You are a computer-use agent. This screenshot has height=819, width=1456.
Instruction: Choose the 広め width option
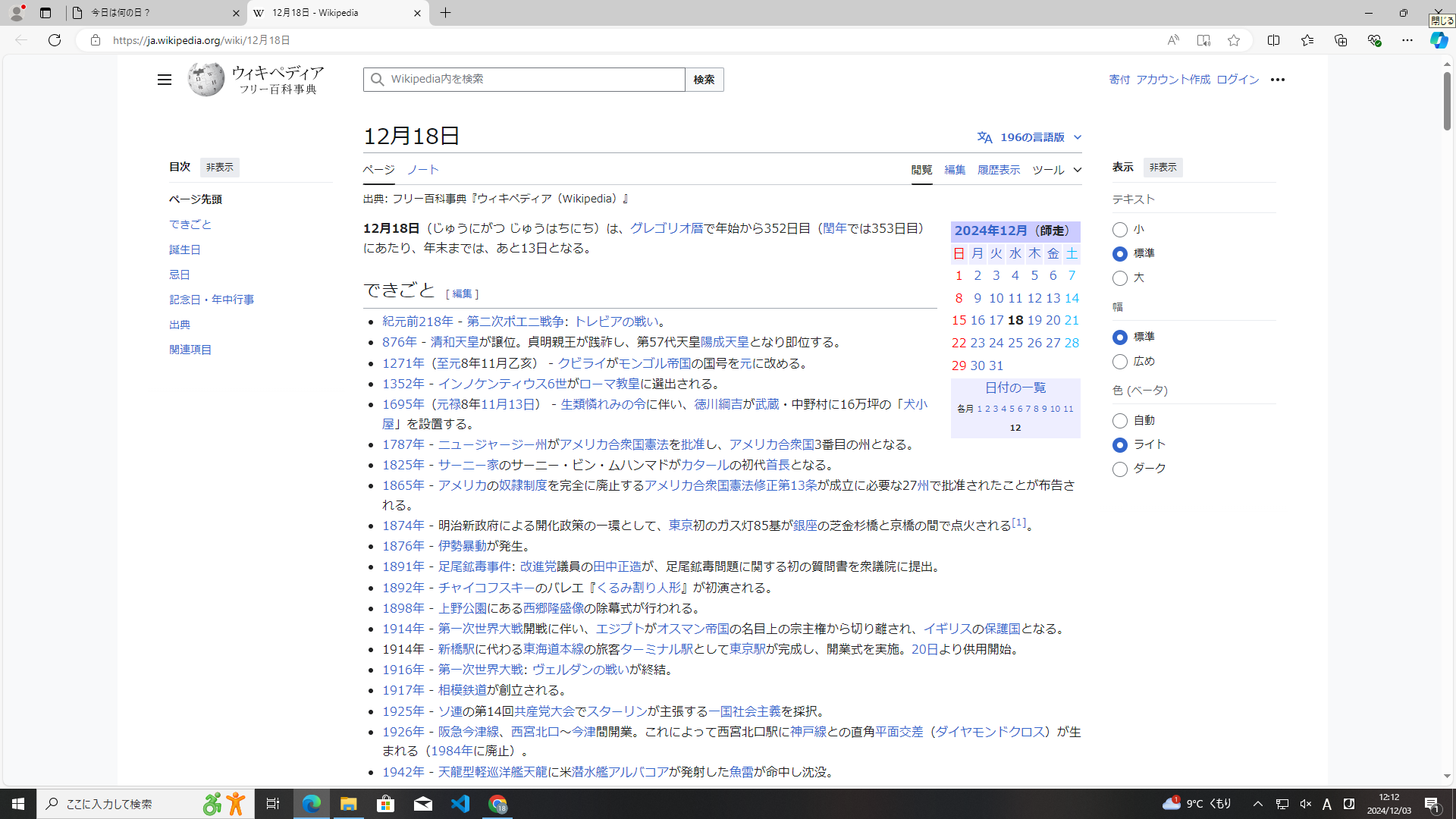[x=1120, y=362]
